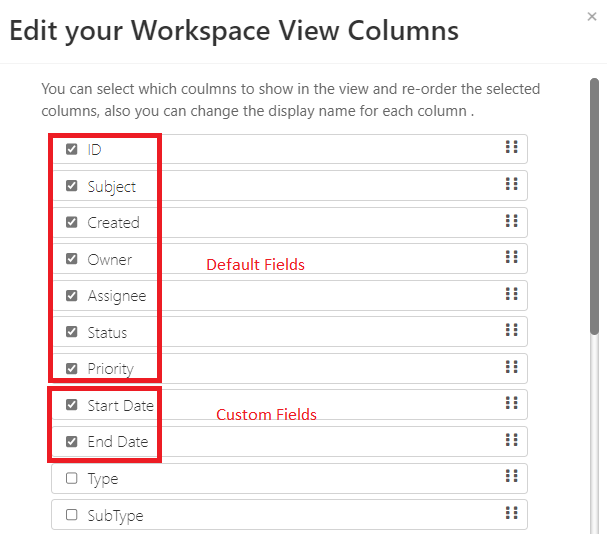Close the Edit Workspace View Columns dialog

[x=592, y=16]
